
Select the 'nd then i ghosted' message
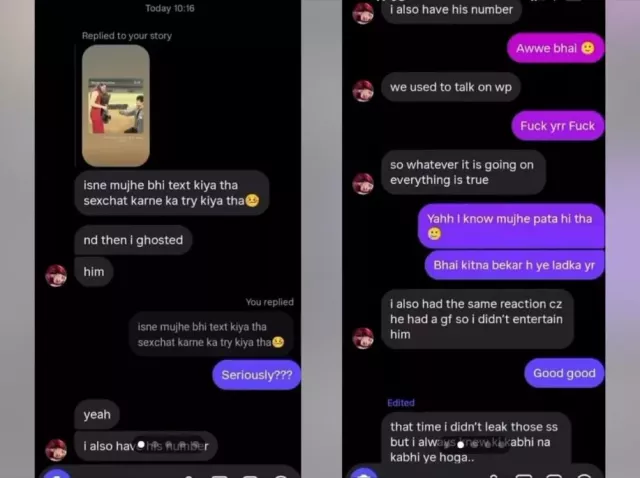tap(133, 240)
